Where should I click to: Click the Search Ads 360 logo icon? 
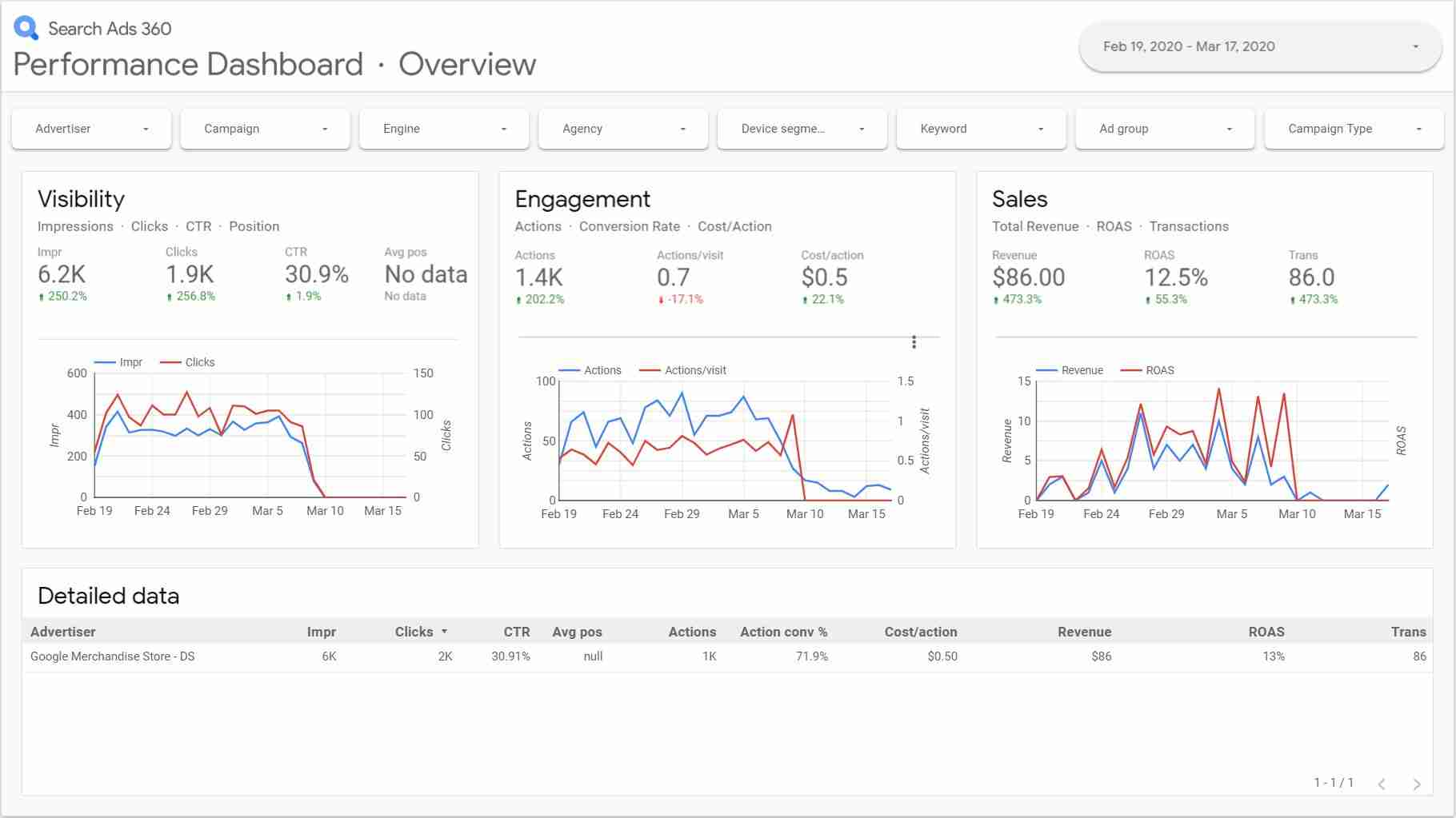(x=26, y=28)
